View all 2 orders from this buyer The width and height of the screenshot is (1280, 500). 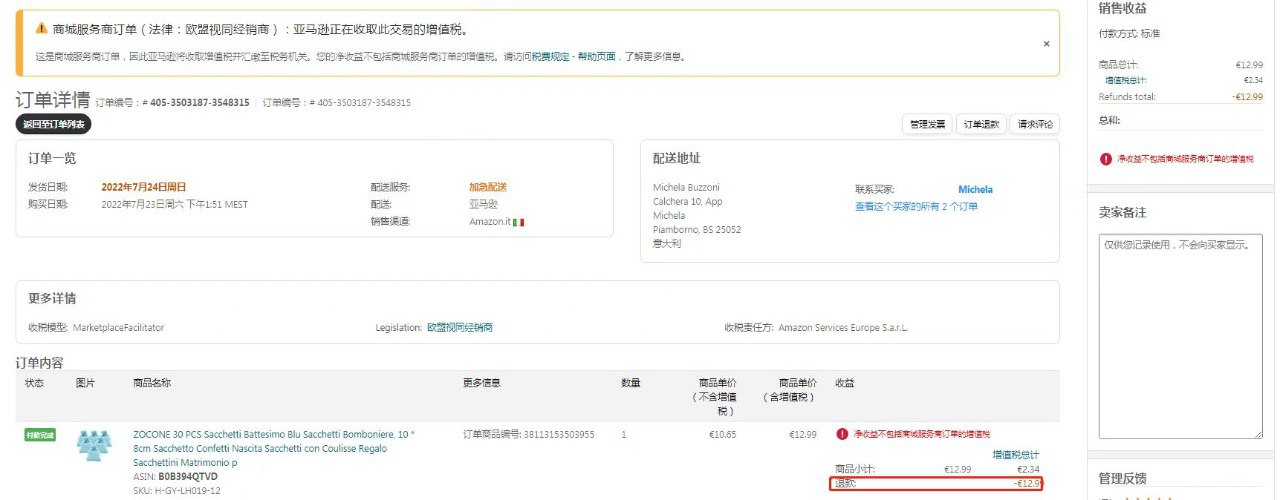pos(915,206)
